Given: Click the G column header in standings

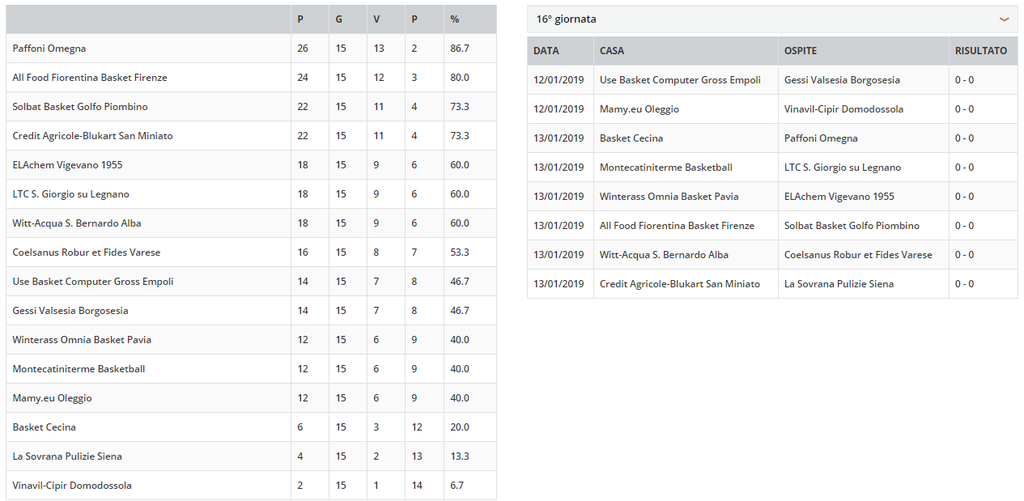Looking at the screenshot, I should click(x=338, y=20).
